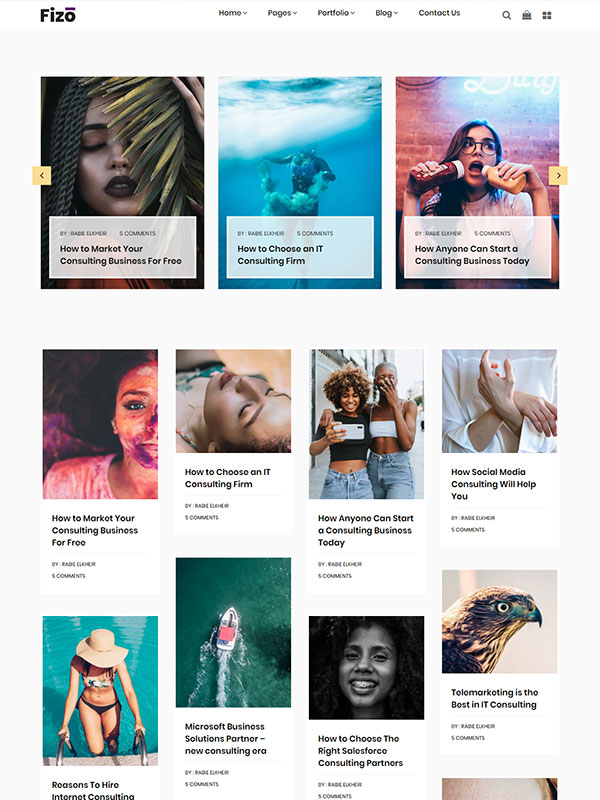600x800 pixels.
Task: Open the grid menu icon in header
Action: point(547,15)
